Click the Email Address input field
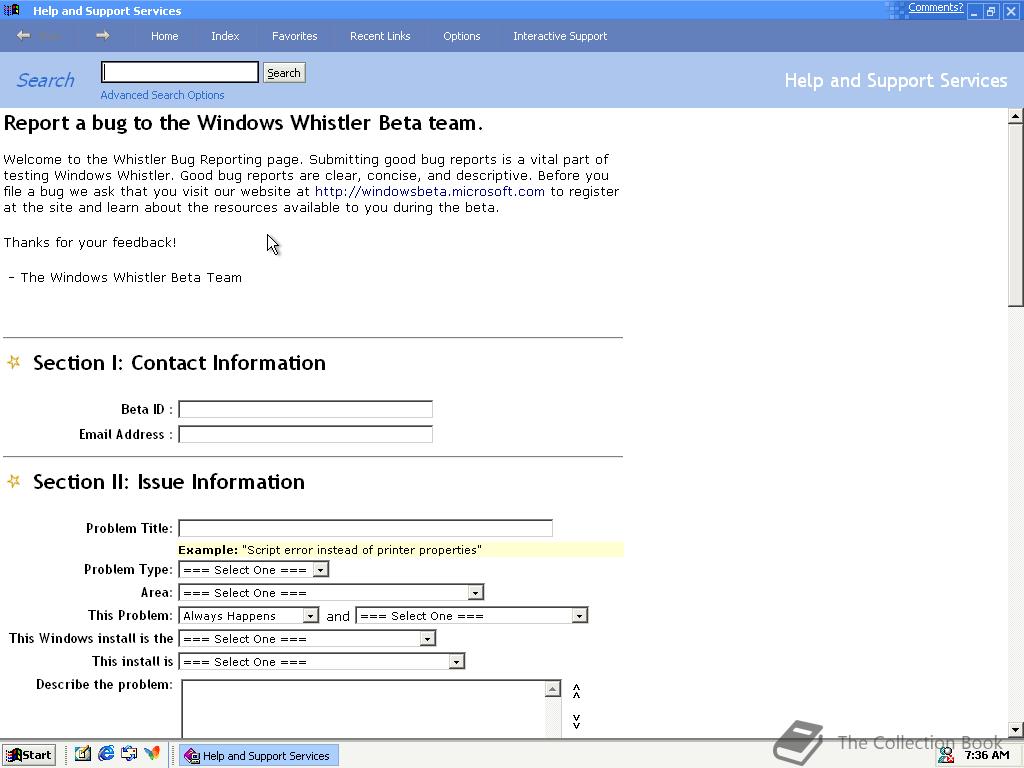 (306, 434)
